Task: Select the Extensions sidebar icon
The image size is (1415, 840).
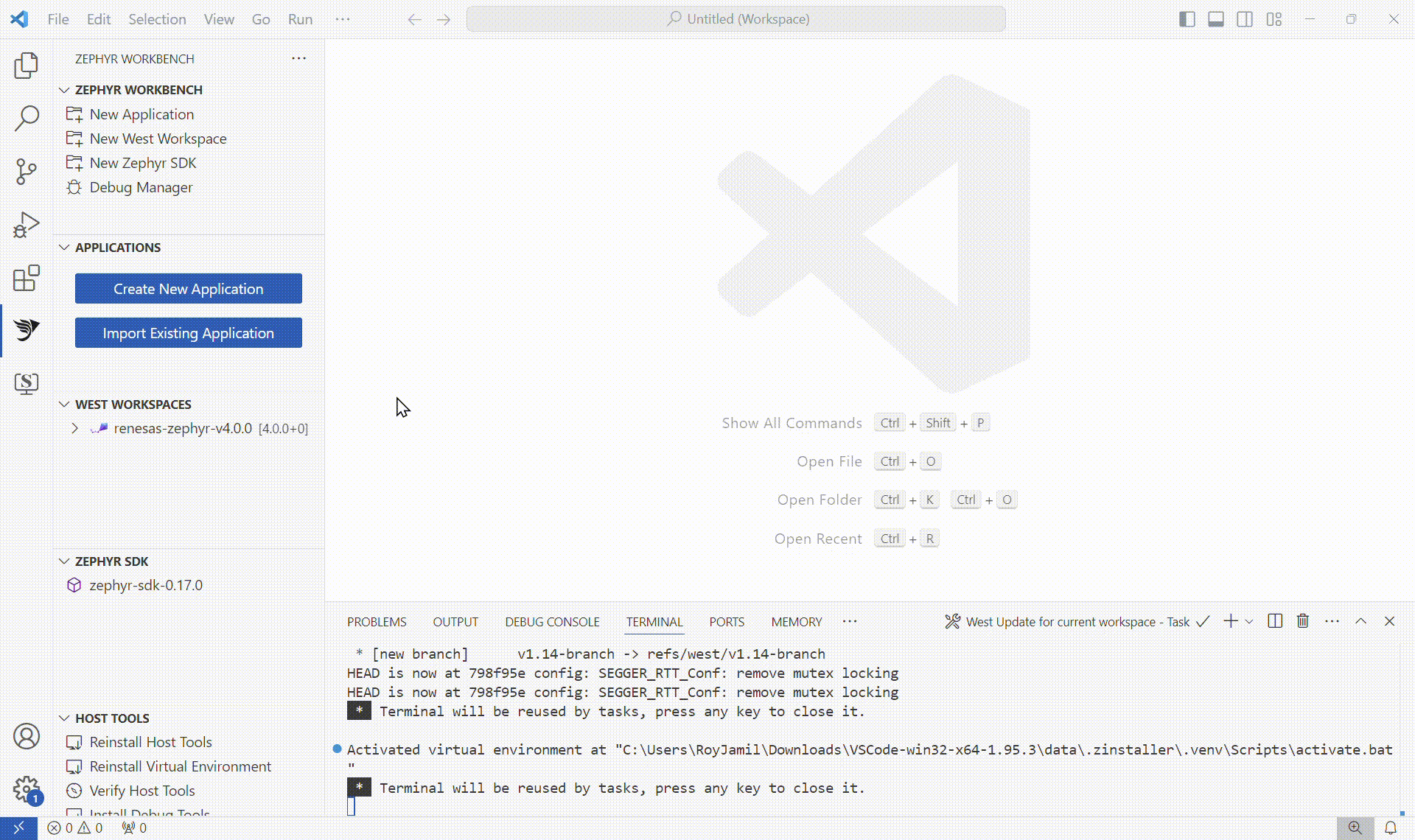Action: click(27, 278)
